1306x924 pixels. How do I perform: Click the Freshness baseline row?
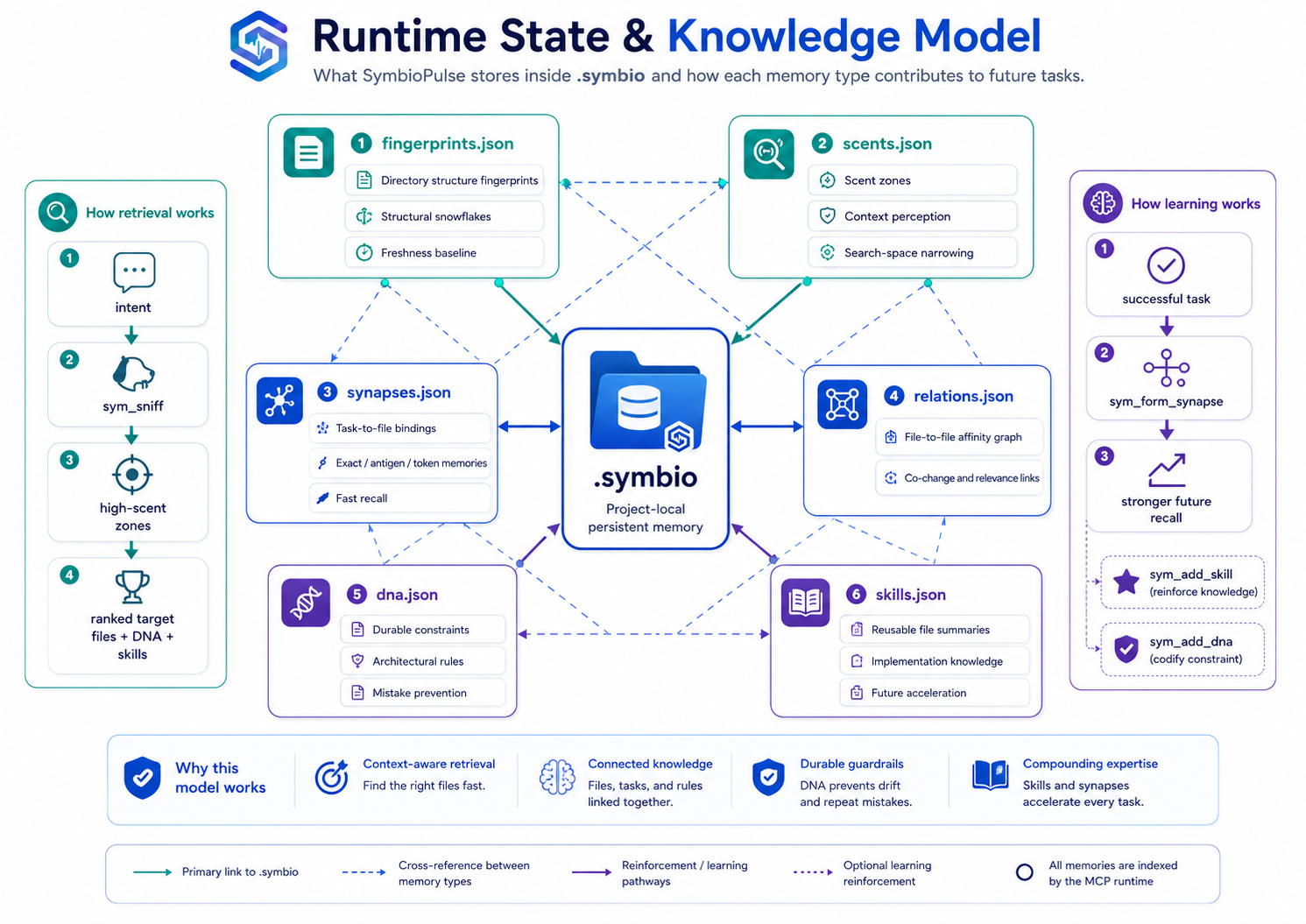tap(444, 252)
